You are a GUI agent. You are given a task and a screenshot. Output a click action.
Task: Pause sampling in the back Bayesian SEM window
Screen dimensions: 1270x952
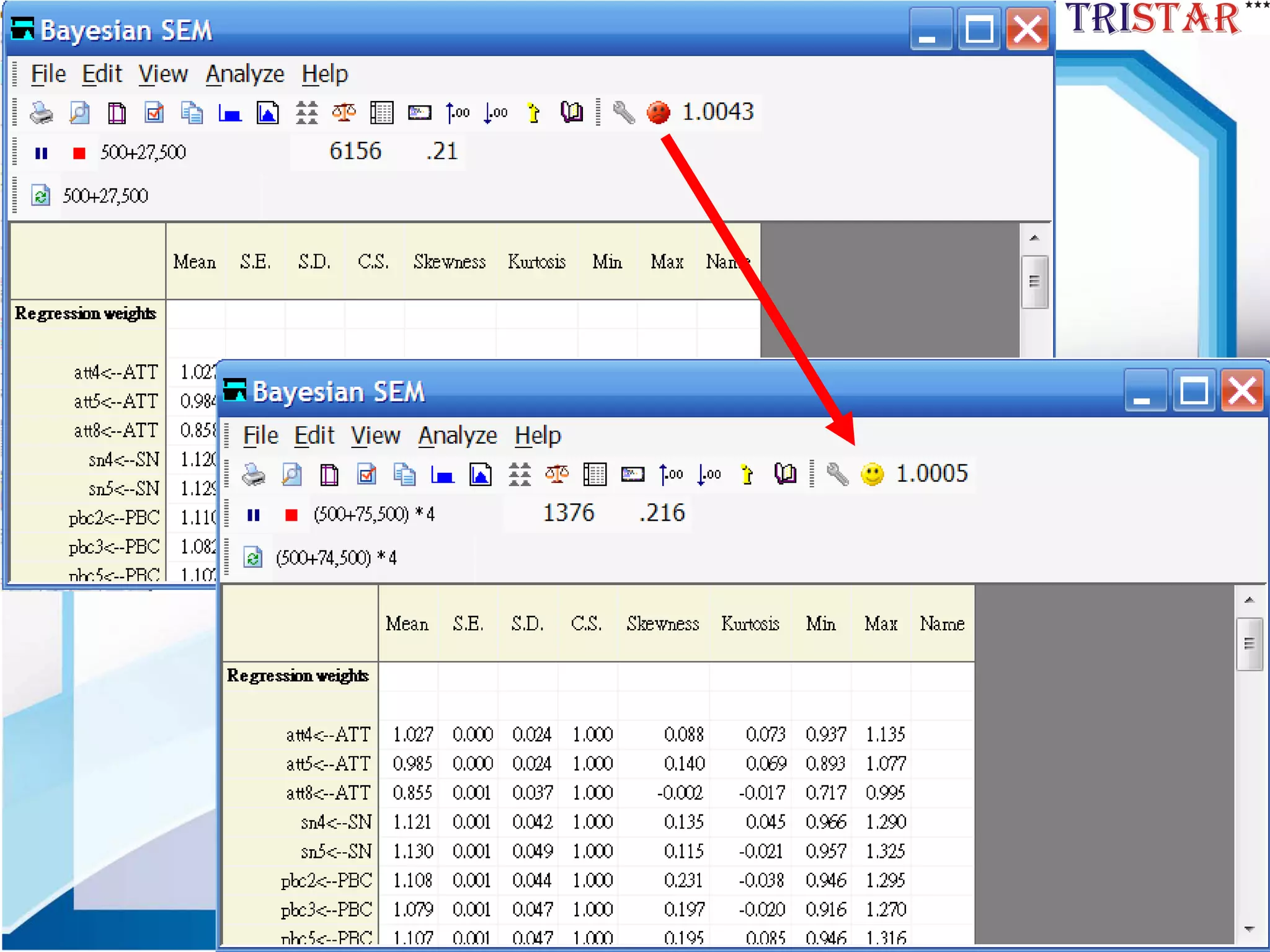coord(41,153)
